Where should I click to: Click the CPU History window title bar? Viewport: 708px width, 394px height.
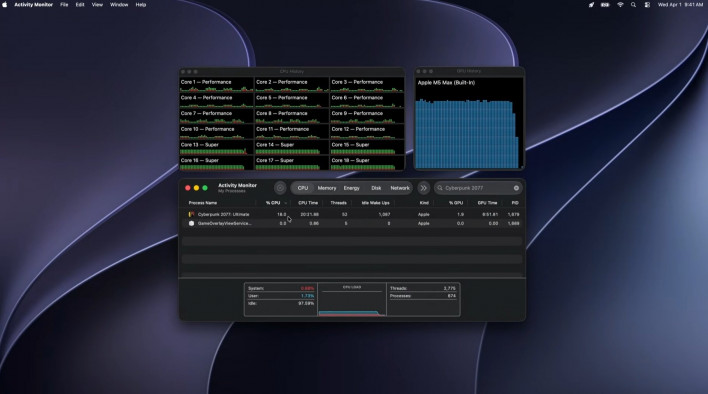tap(292, 71)
